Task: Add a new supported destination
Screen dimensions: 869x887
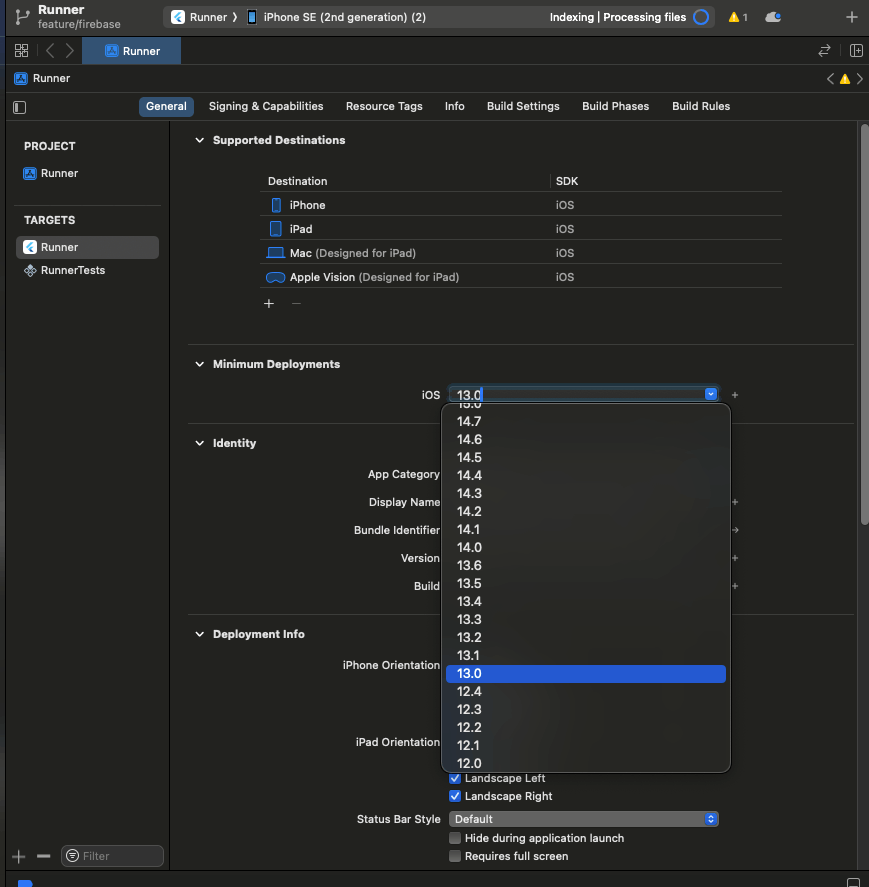Action: point(269,304)
